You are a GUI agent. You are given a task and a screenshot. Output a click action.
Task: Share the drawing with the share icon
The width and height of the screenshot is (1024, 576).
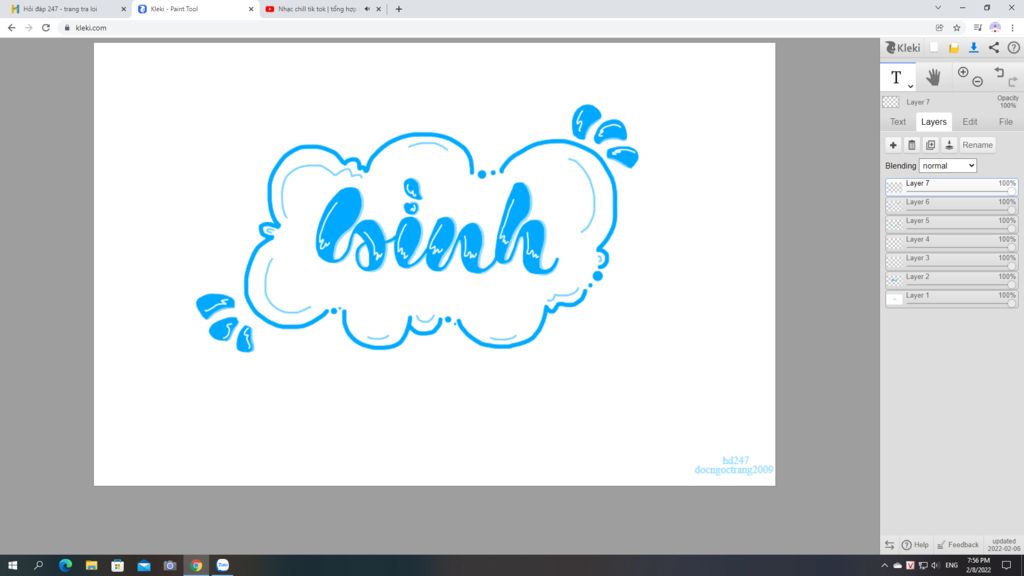(x=993, y=48)
